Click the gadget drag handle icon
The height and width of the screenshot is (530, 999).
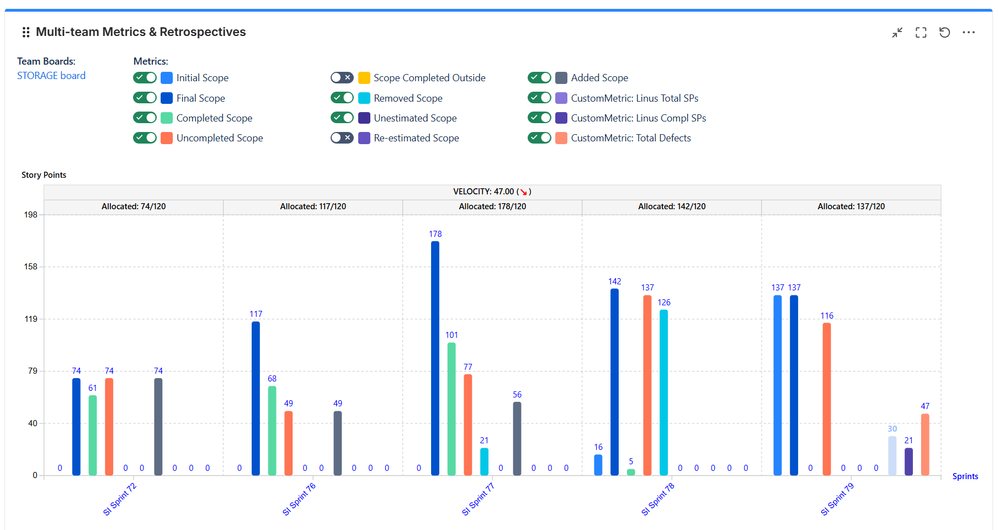coord(26,32)
